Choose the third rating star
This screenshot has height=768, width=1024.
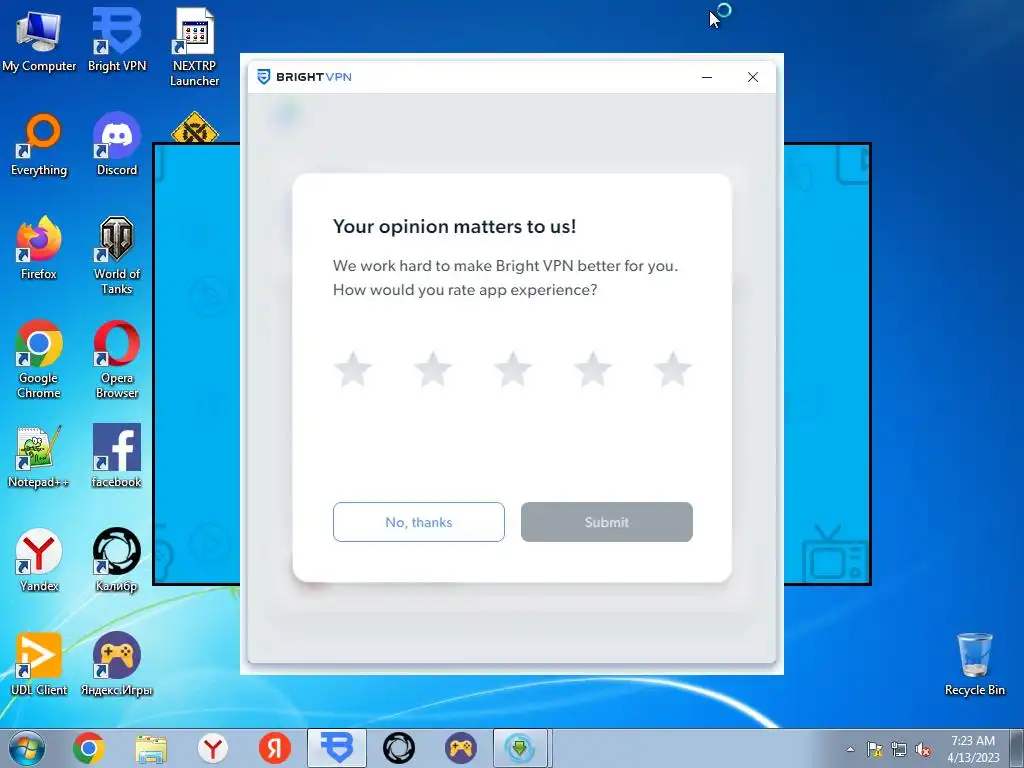(513, 369)
